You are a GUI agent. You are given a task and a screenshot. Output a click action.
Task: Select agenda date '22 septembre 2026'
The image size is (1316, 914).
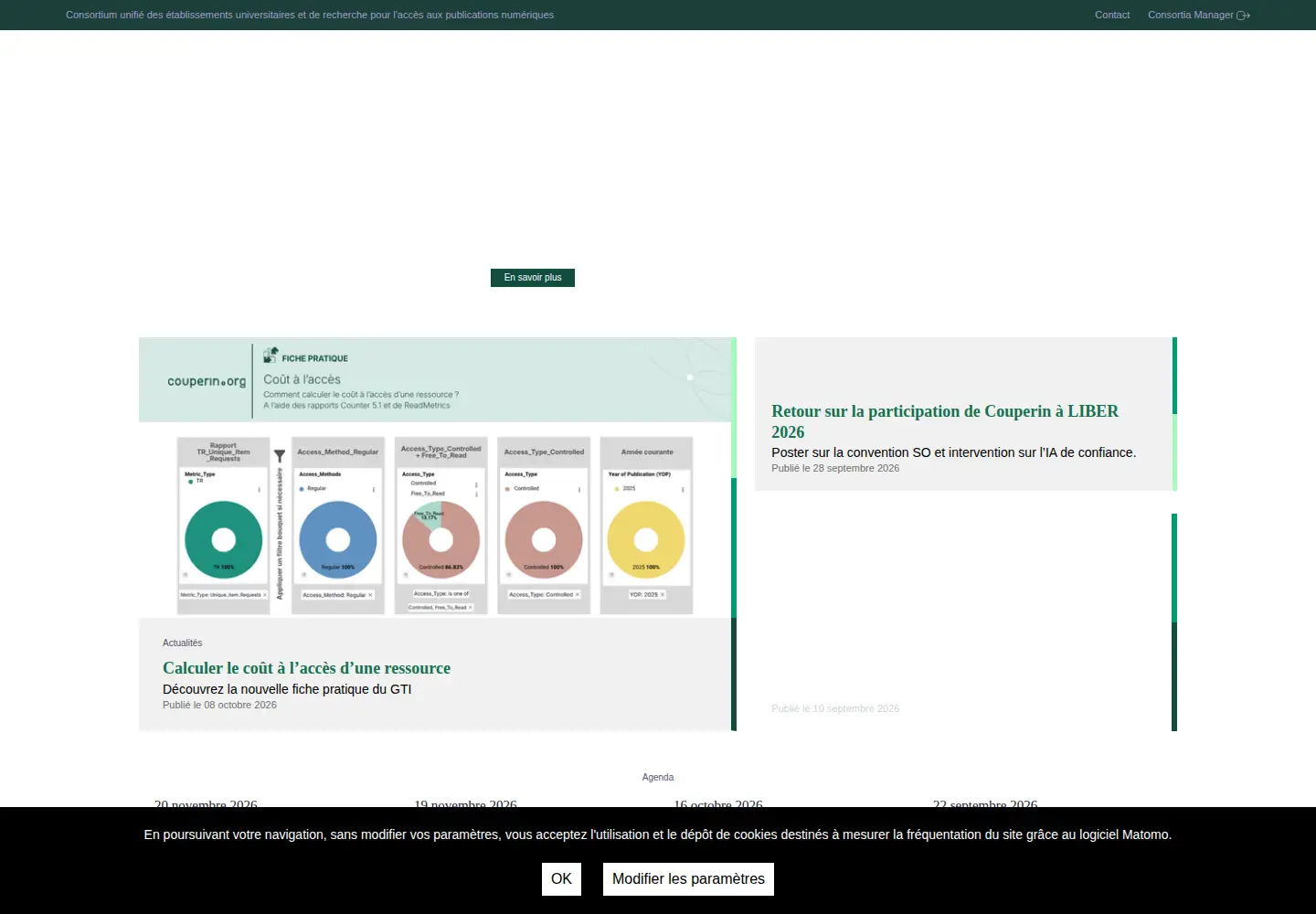pos(985,803)
